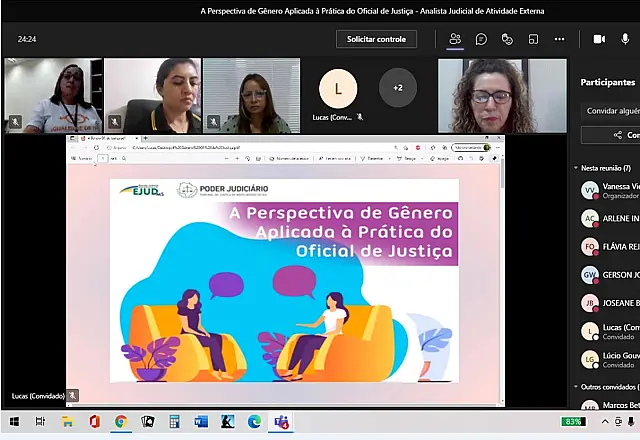
Task: Select Lucas (Convidado) in the participants list
Action: (x=610, y=331)
